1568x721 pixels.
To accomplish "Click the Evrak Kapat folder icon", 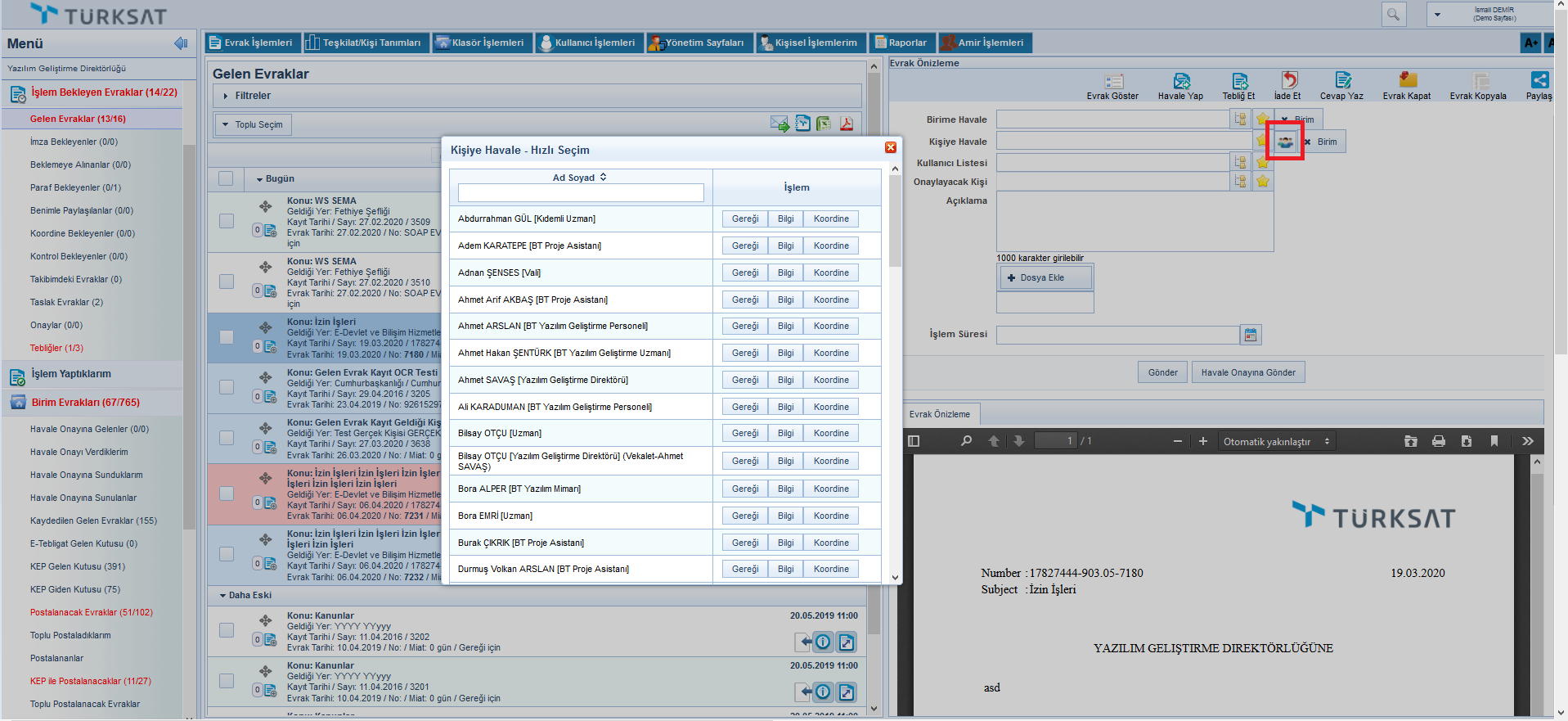I will click(1407, 80).
